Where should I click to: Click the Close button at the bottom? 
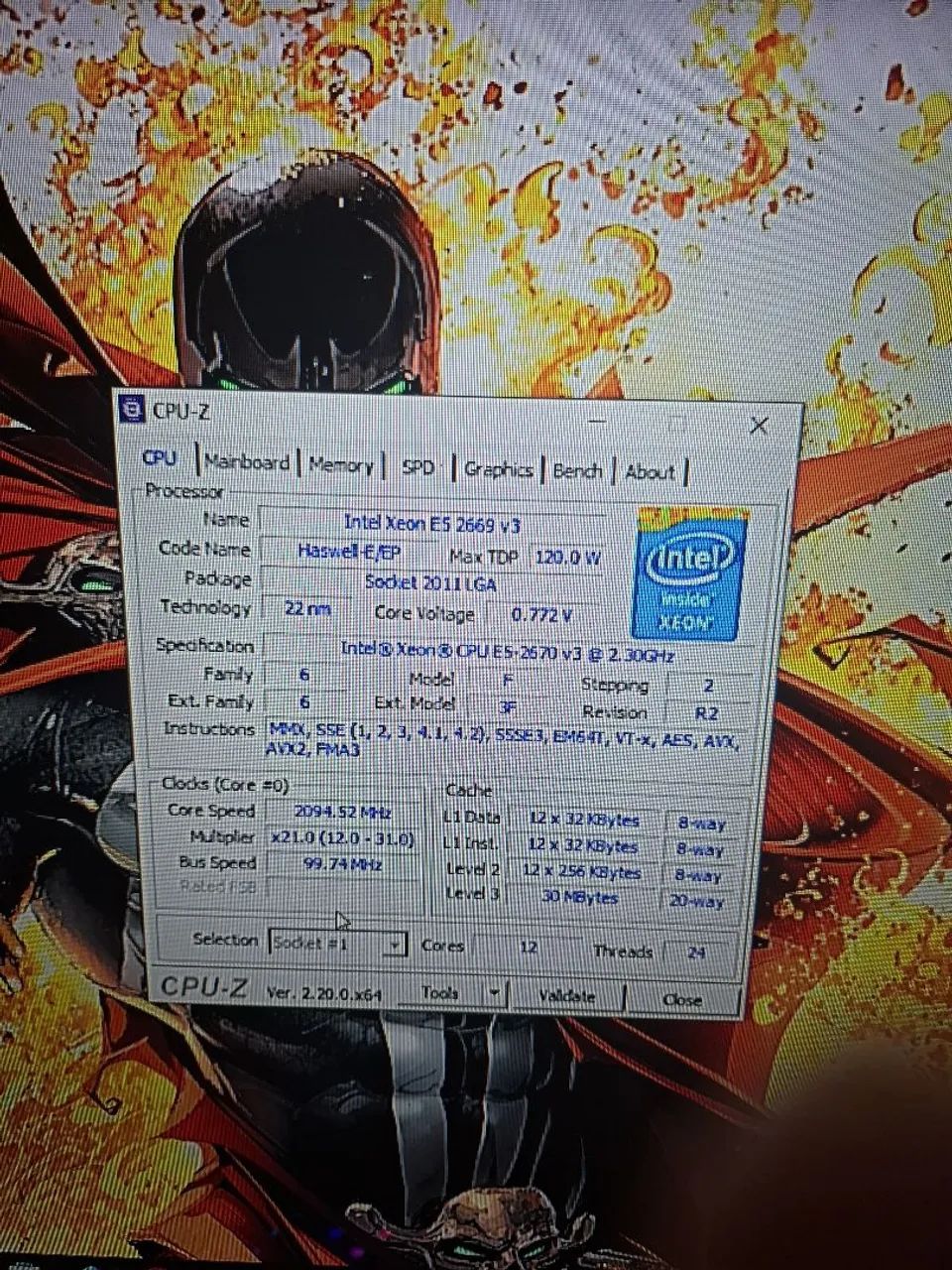[682, 999]
